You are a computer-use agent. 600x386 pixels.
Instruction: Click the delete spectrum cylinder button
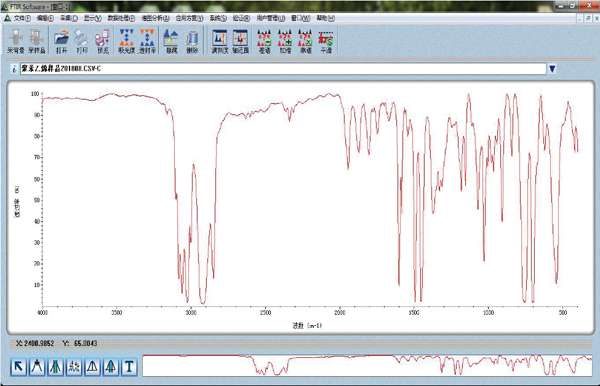click(x=192, y=41)
